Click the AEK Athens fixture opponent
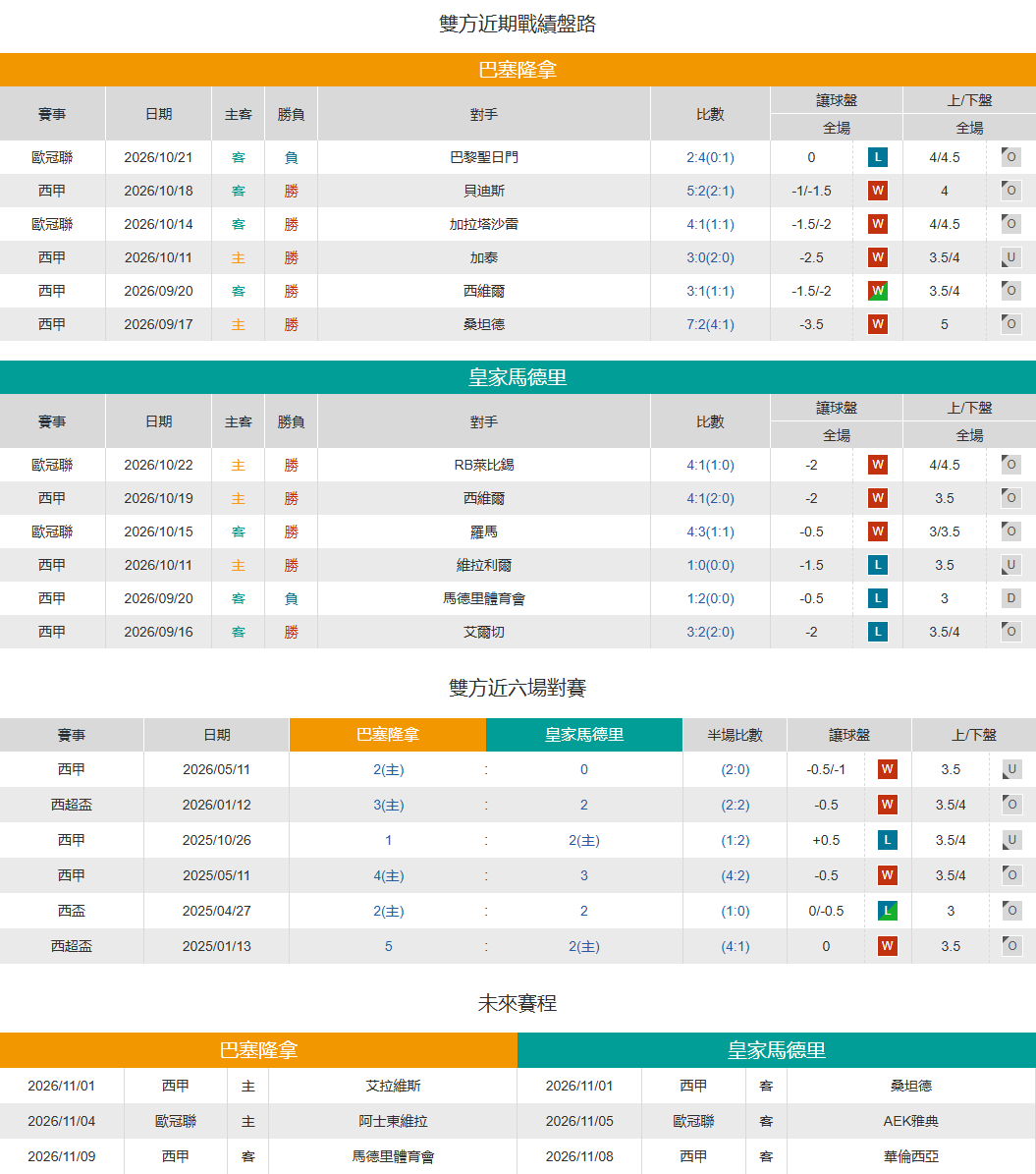The width and height of the screenshot is (1036, 1174). point(910,1121)
